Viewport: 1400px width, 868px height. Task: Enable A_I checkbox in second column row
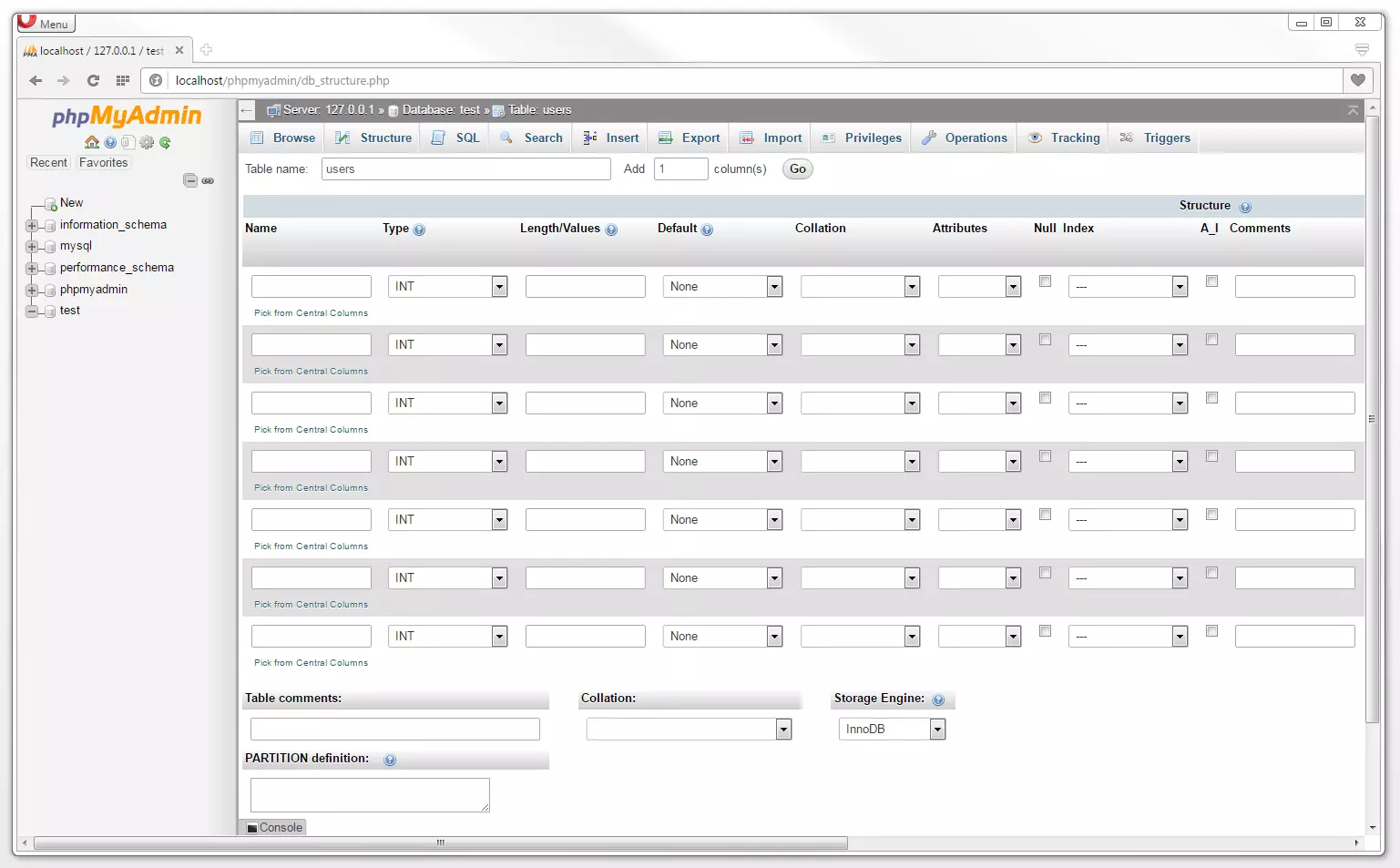coord(1211,340)
